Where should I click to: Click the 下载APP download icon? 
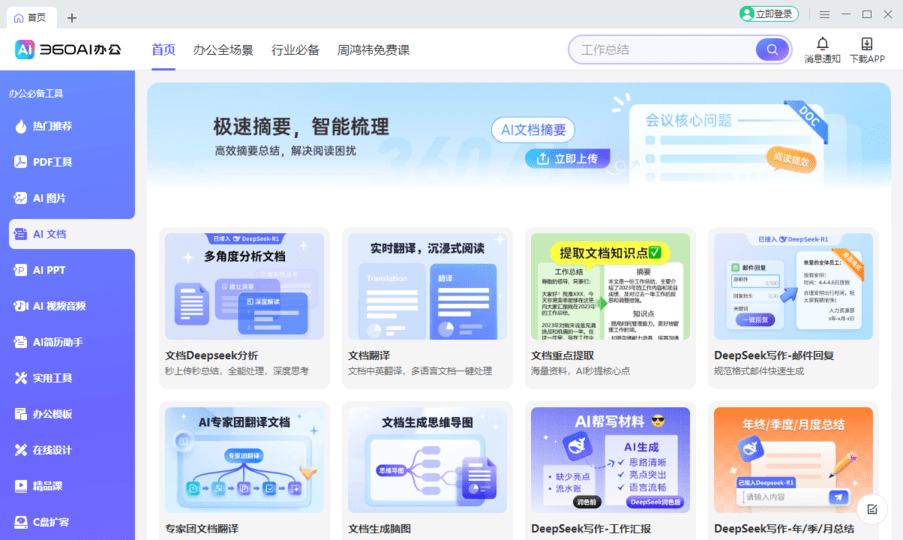click(867, 44)
